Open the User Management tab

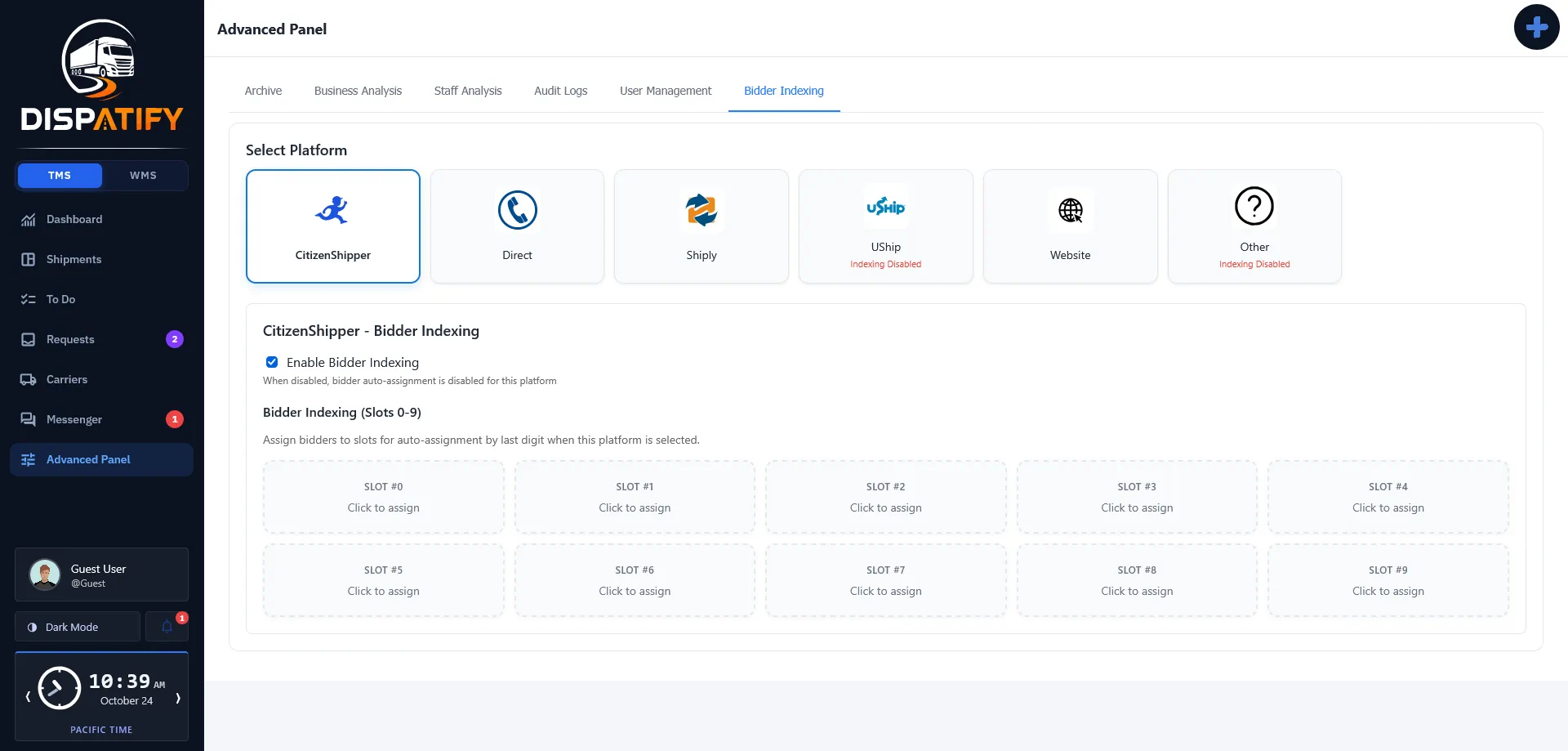click(666, 91)
